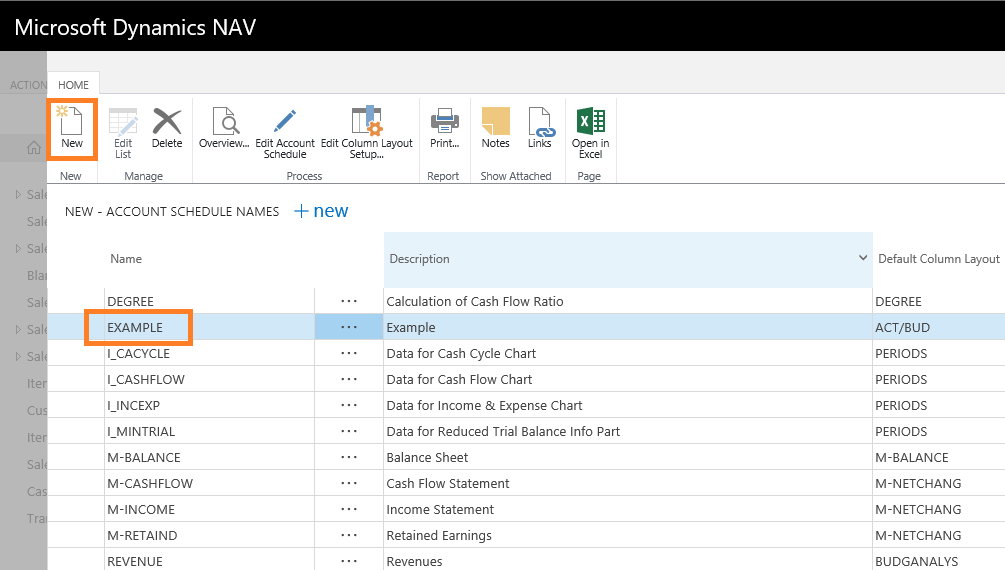The image size is (1005, 570).
Task: Click the Income Statement description
Action: pos(440,509)
